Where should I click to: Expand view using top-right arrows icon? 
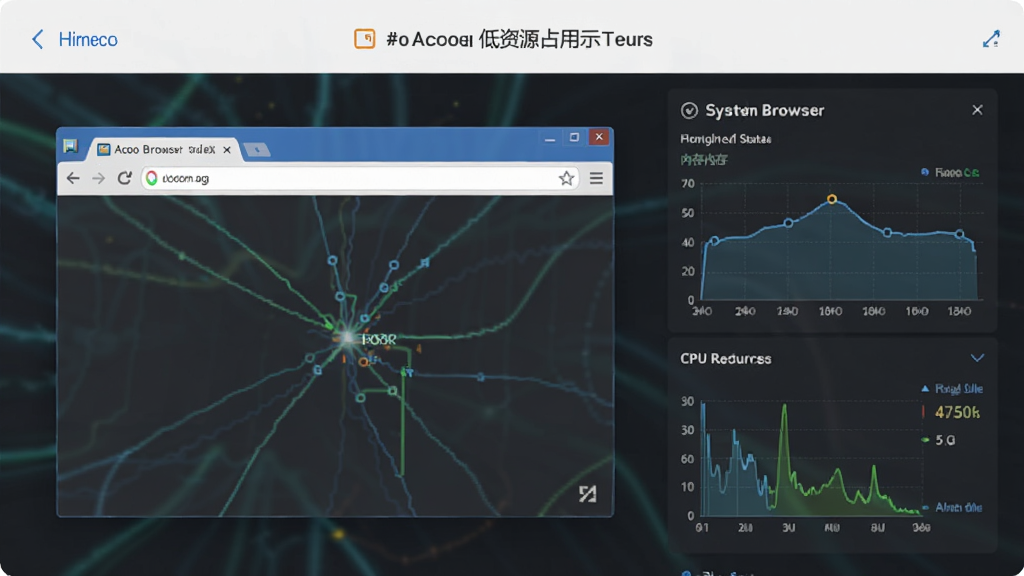click(x=991, y=39)
